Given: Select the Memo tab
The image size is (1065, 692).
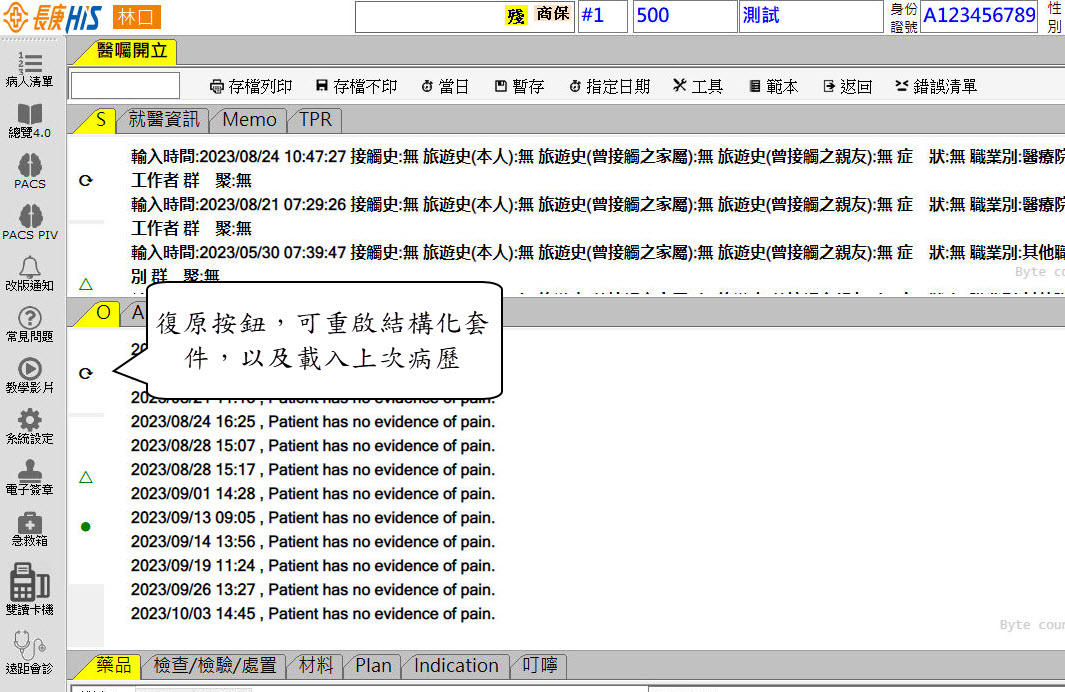Looking at the screenshot, I should tap(249, 120).
